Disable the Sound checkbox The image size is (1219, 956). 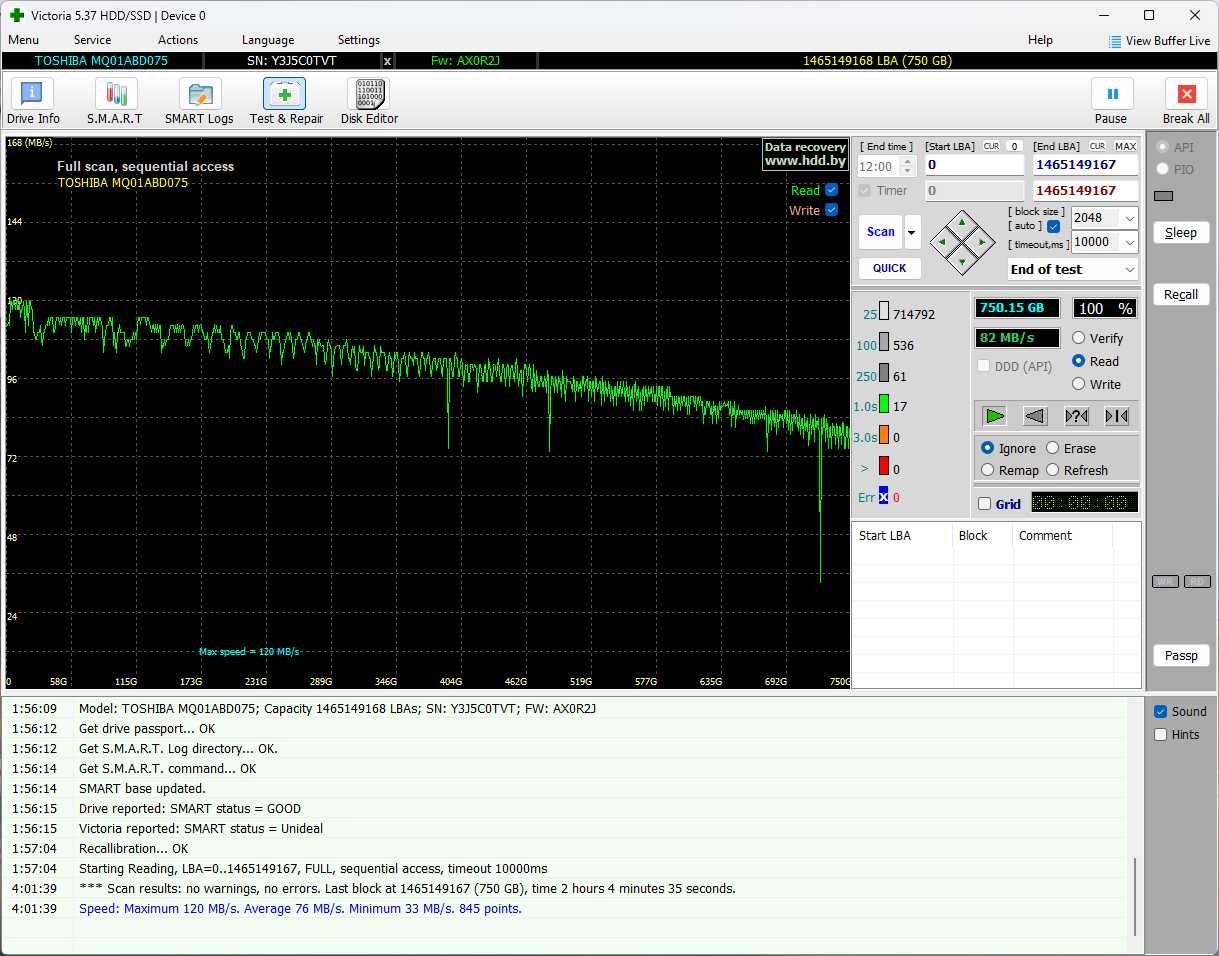pyautogui.click(x=1161, y=711)
